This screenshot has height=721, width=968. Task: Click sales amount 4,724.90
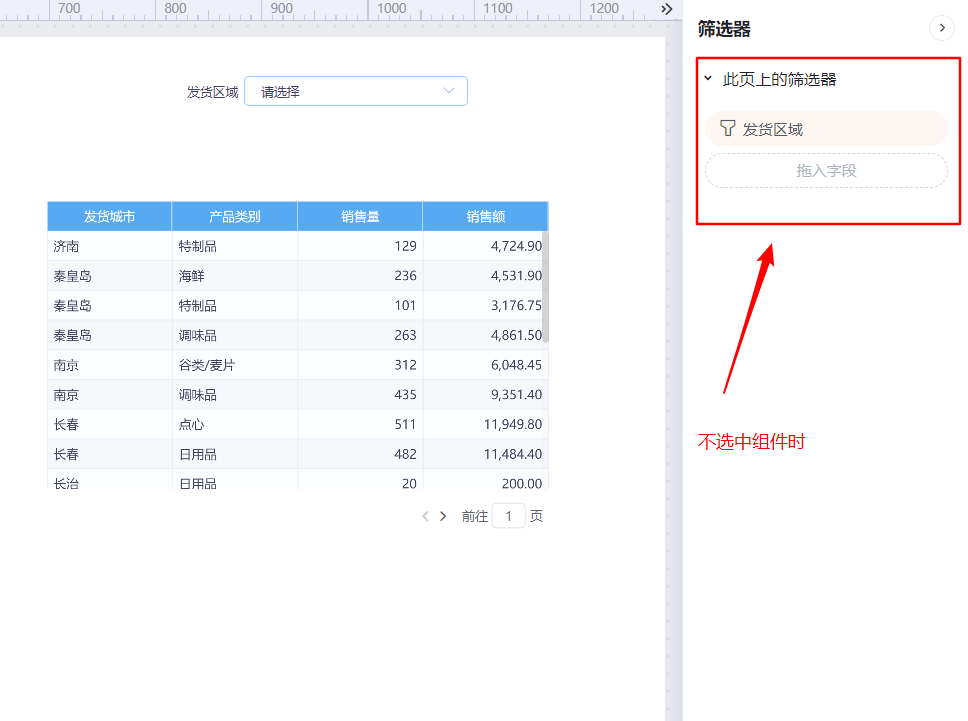[516, 246]
